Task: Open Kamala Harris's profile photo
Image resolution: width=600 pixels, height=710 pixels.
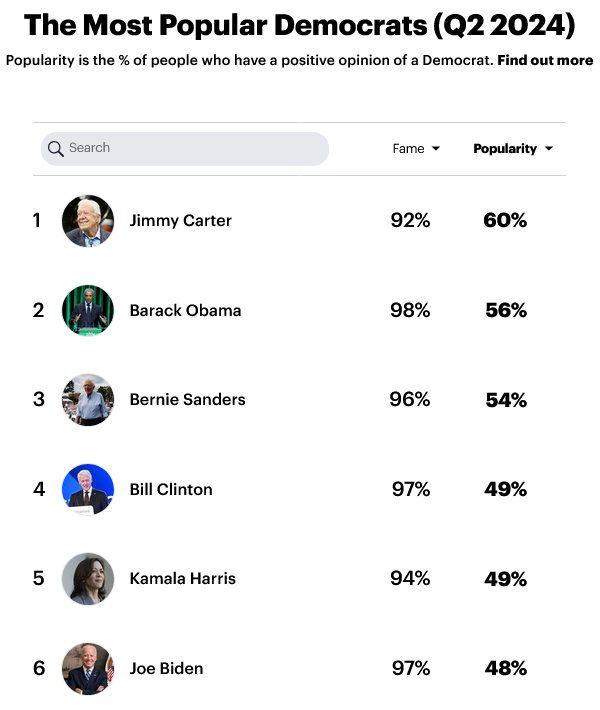Action: point(88,579)
